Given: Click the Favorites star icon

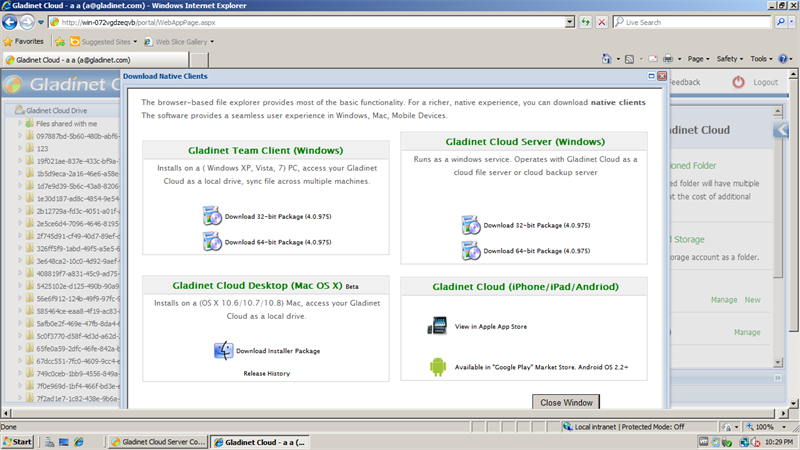Looking at the screenshot, I should (x=8, y=42).
